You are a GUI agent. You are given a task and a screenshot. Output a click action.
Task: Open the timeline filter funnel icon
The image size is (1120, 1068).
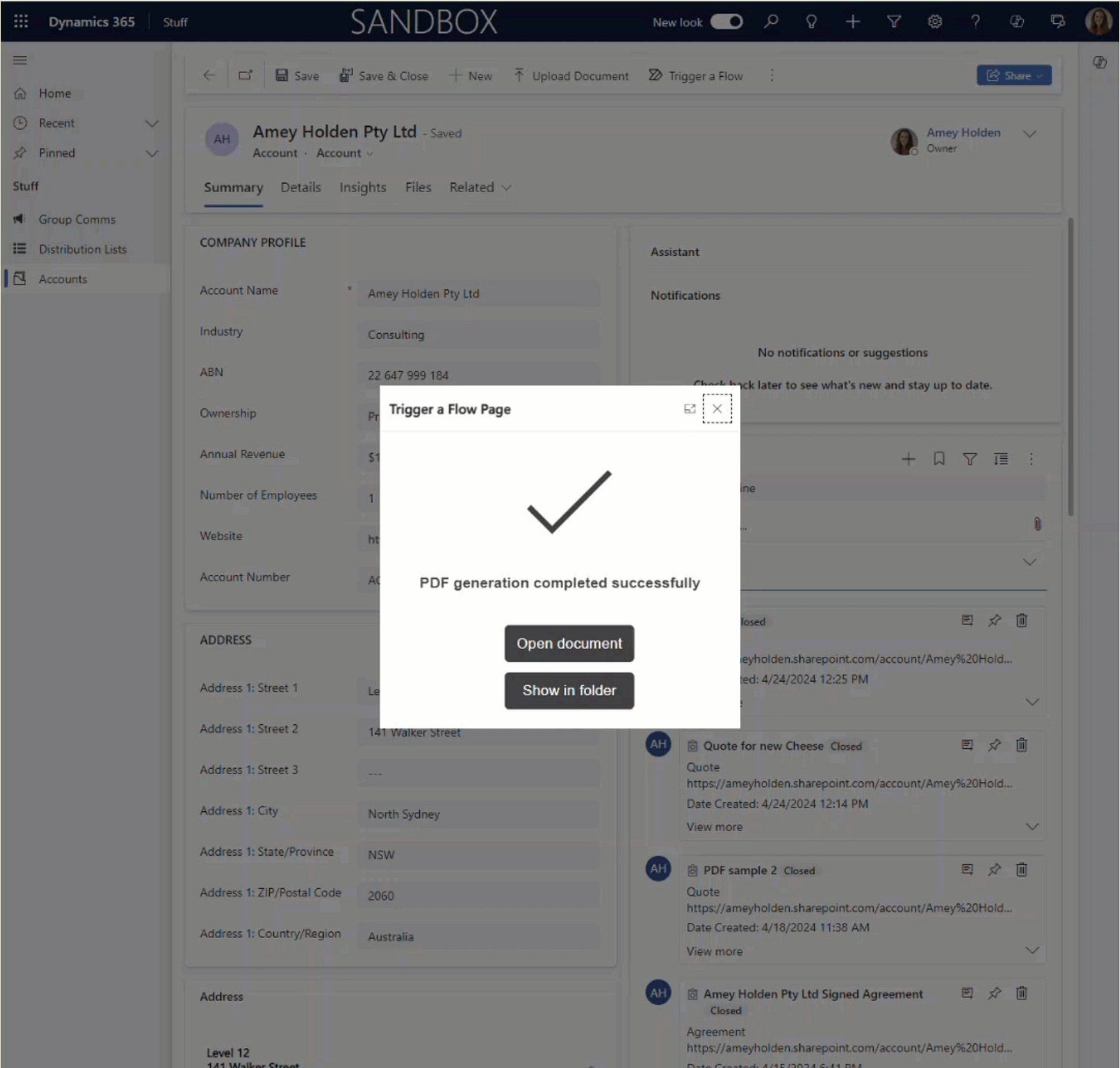970,459
